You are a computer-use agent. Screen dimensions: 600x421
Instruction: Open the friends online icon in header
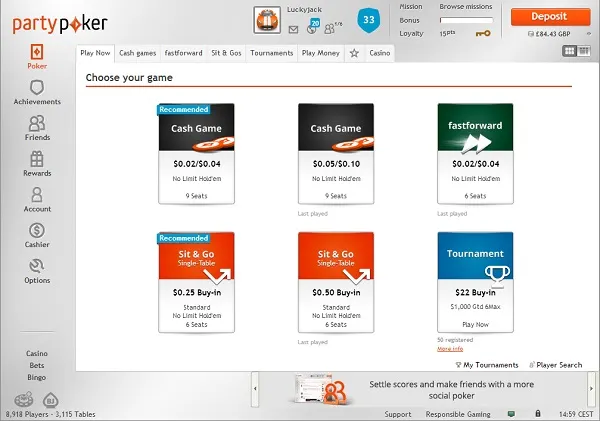coord(332,28)
